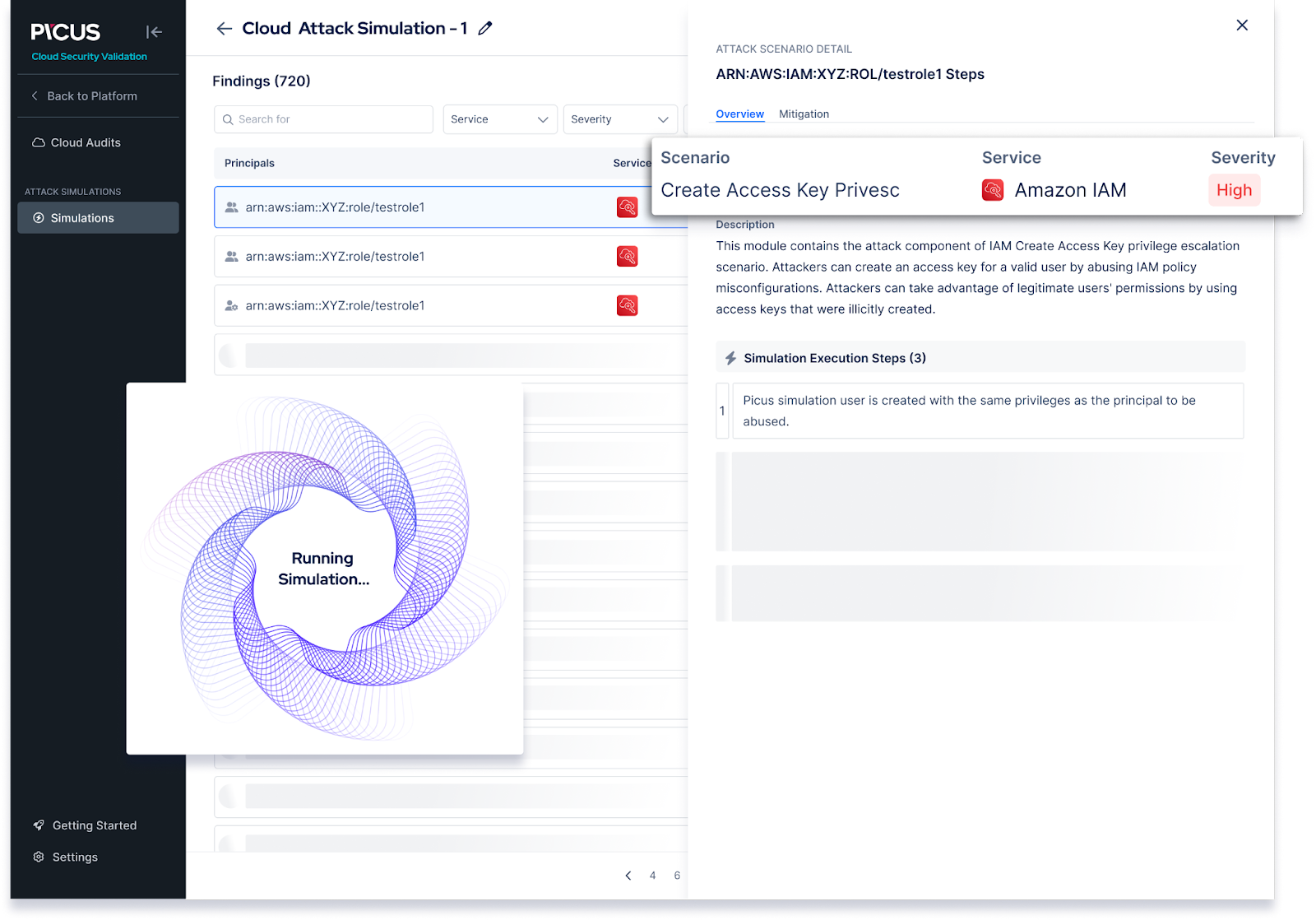Click the pencil icon to rename simulation

[x=485, y=29]
